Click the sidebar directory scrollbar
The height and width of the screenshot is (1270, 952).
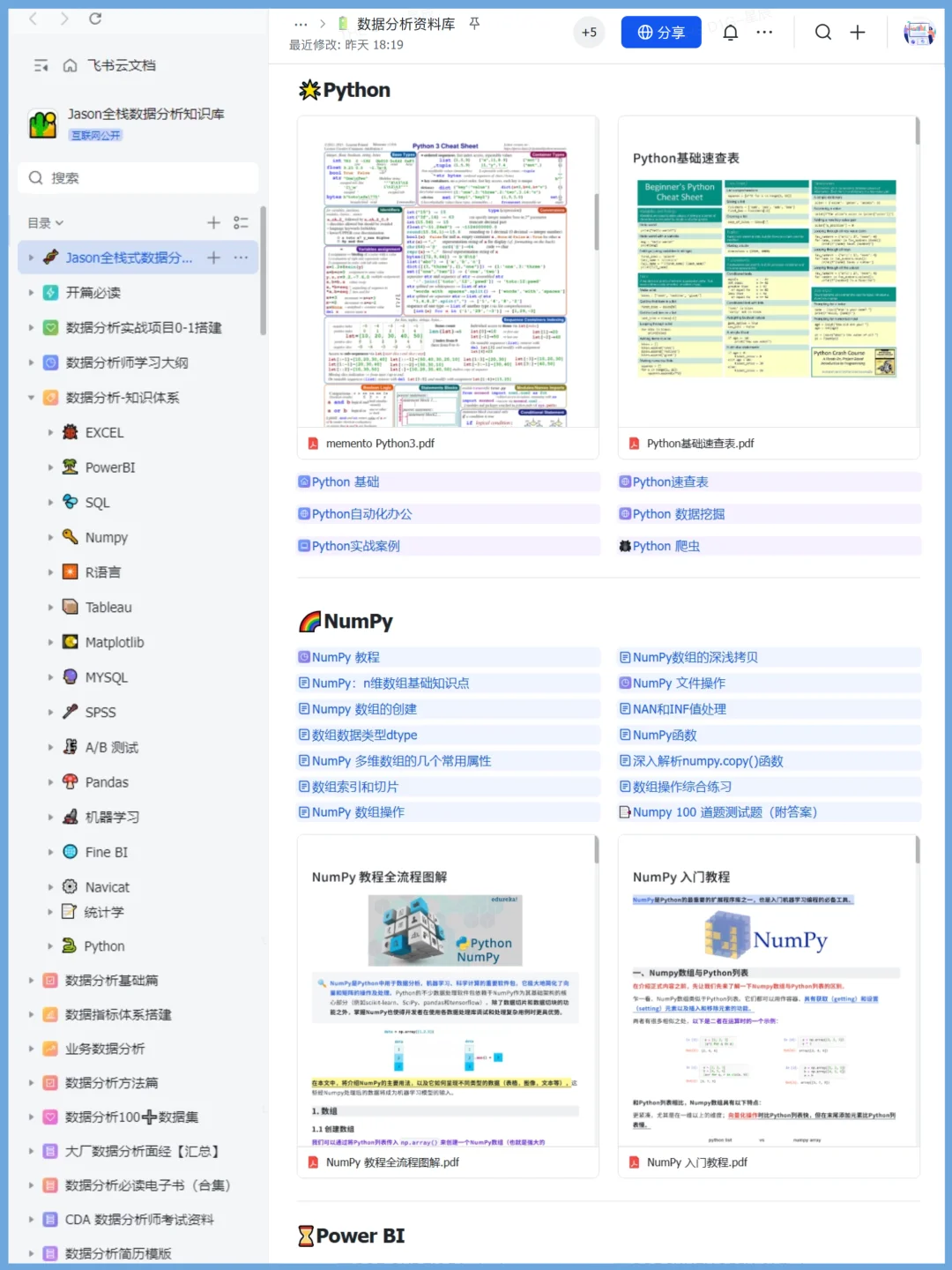click(264, 269)
